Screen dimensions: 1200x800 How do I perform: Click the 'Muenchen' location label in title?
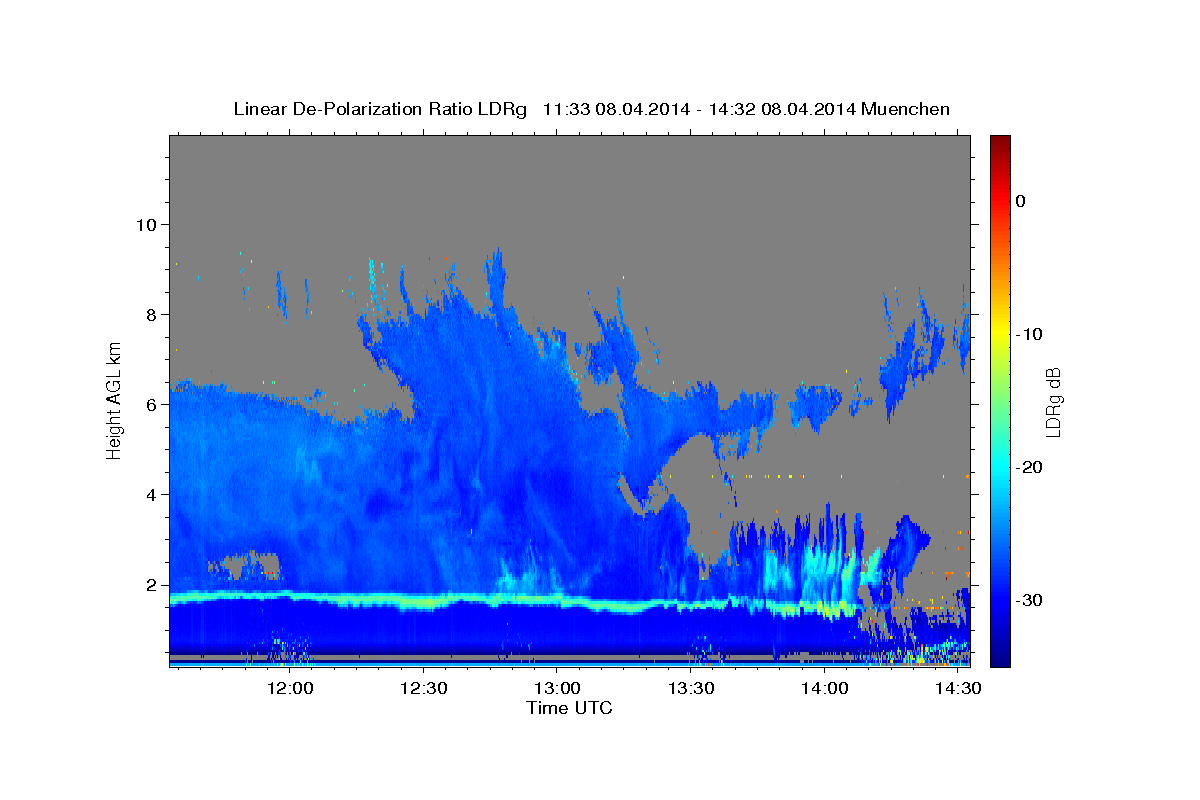pos(905,109)
